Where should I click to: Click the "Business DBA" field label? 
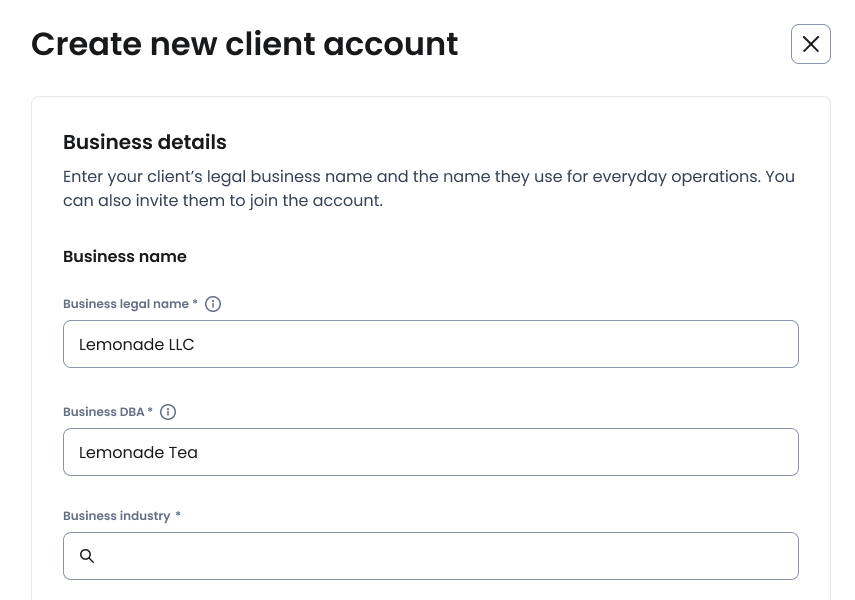[x=103, y=412]
